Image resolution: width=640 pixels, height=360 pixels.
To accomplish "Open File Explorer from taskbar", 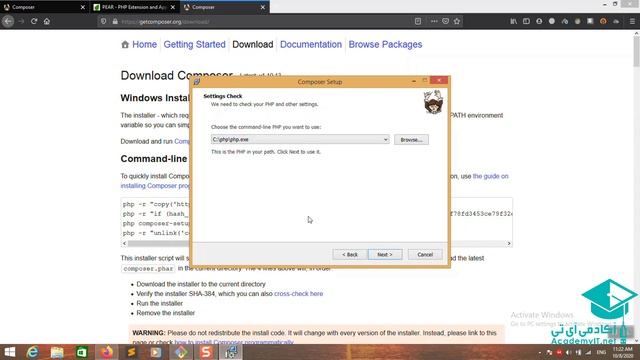I will 57,352.
